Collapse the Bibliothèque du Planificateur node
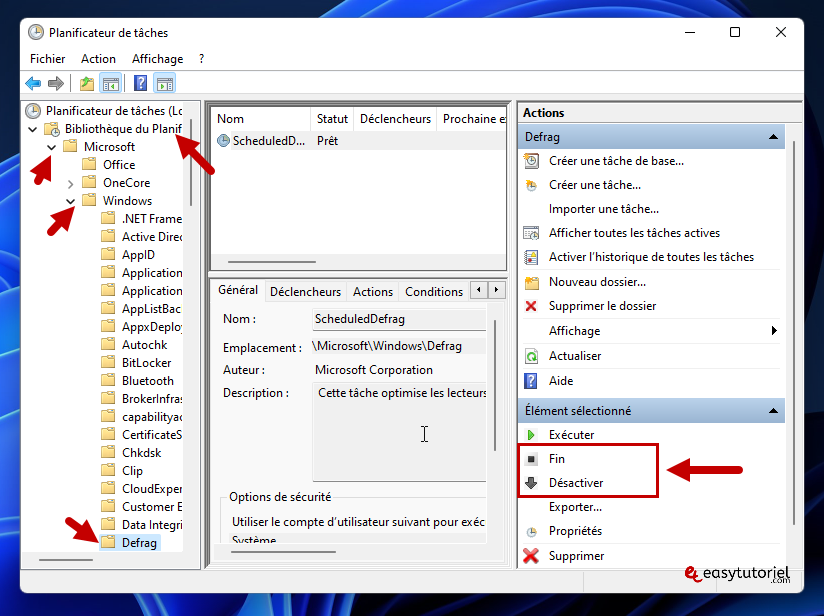 coord(33,129)
